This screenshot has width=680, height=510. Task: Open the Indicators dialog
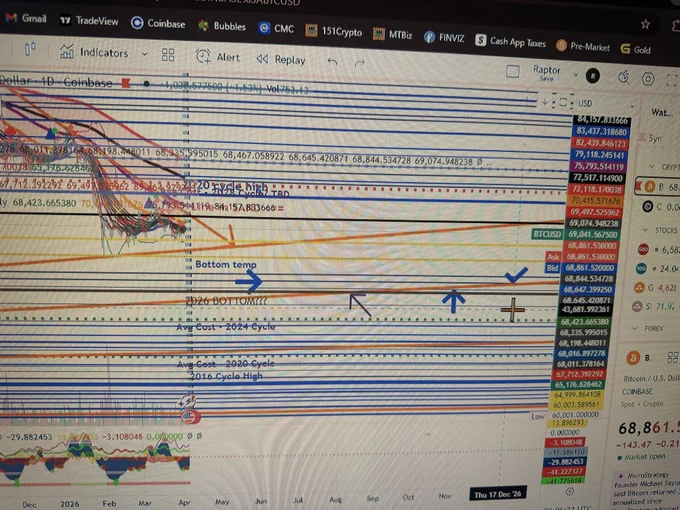94,52
